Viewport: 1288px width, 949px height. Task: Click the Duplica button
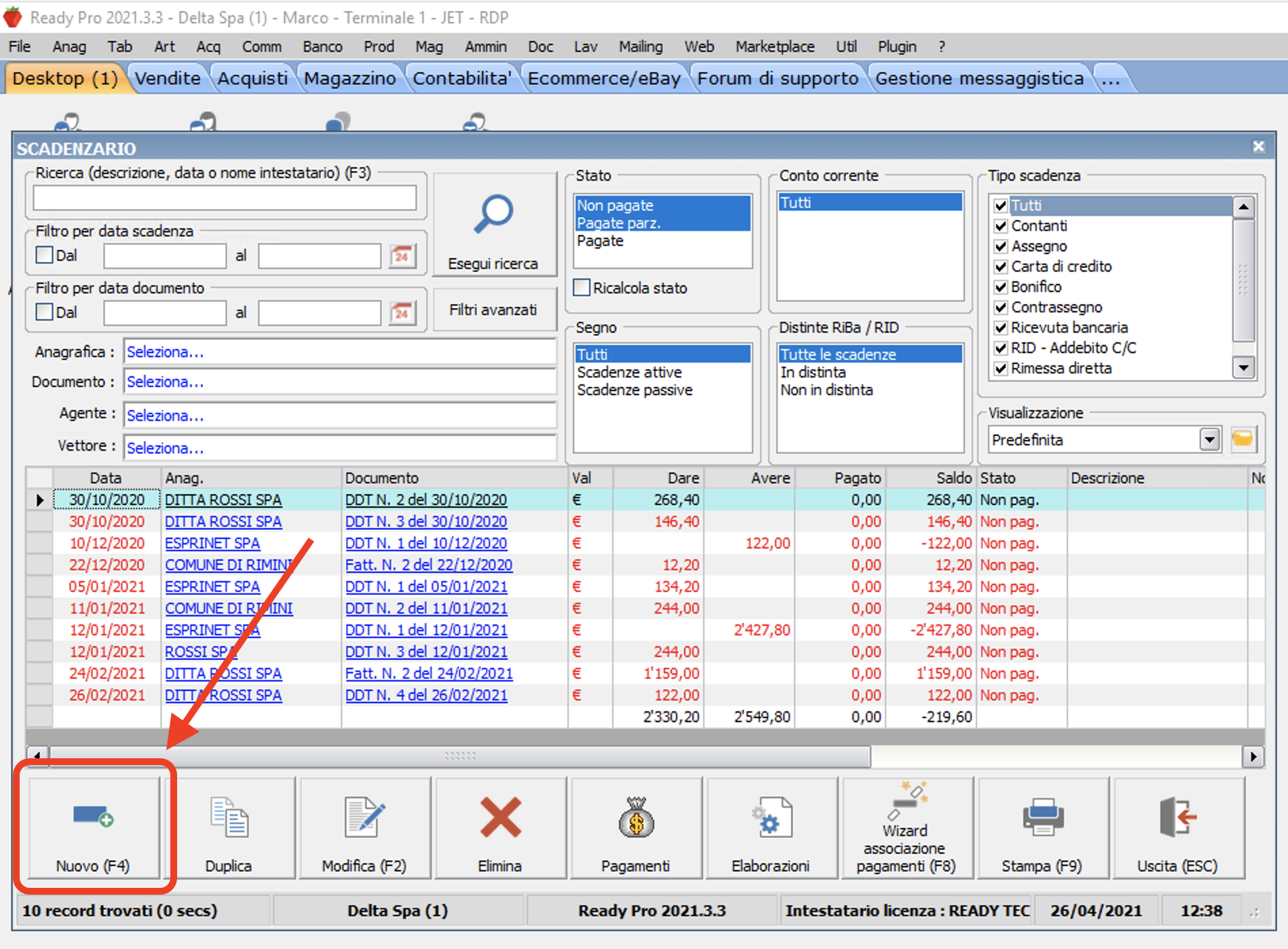click(229, 827)
